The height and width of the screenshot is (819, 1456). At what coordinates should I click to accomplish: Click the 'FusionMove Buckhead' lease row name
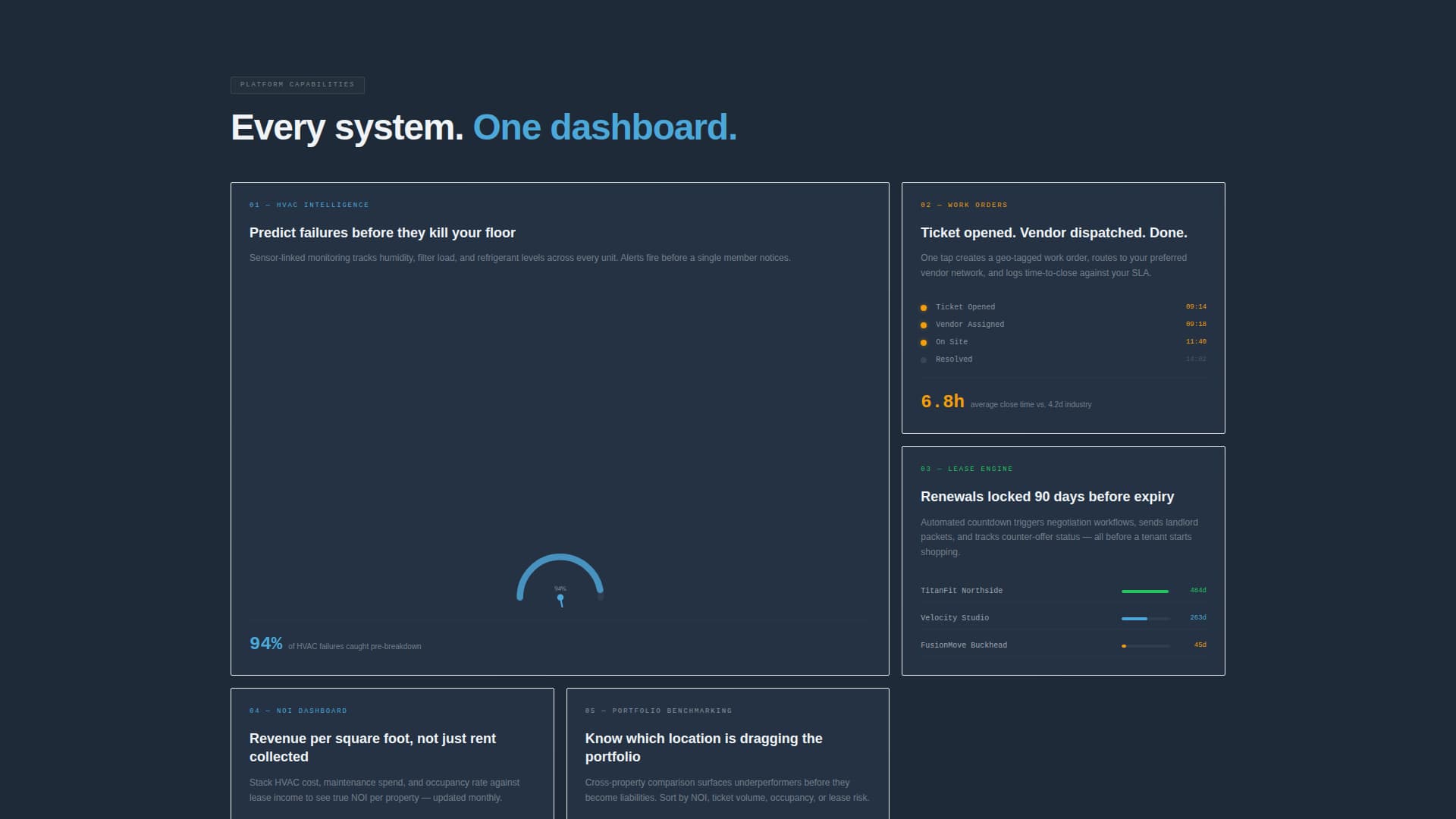point(963,645)
